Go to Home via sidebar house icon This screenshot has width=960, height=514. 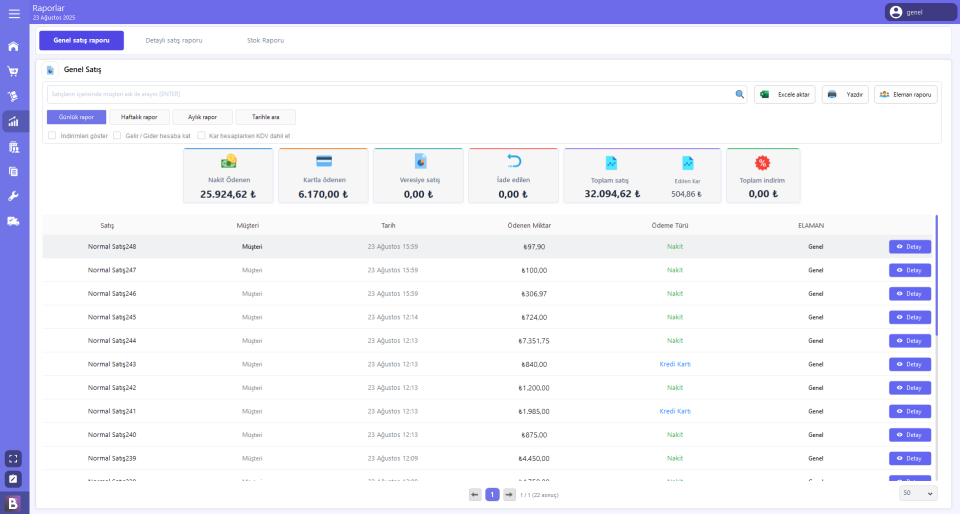point(14,46)
